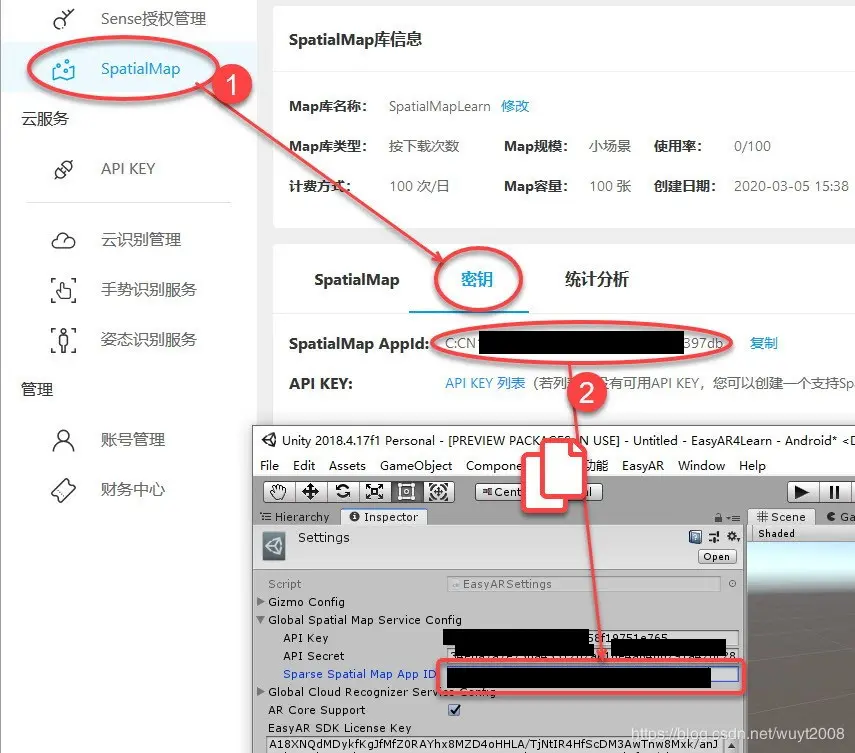Open the Shaded draw mode dropdown
Viewport: 855px width, 753px height.
coord(776,534)
